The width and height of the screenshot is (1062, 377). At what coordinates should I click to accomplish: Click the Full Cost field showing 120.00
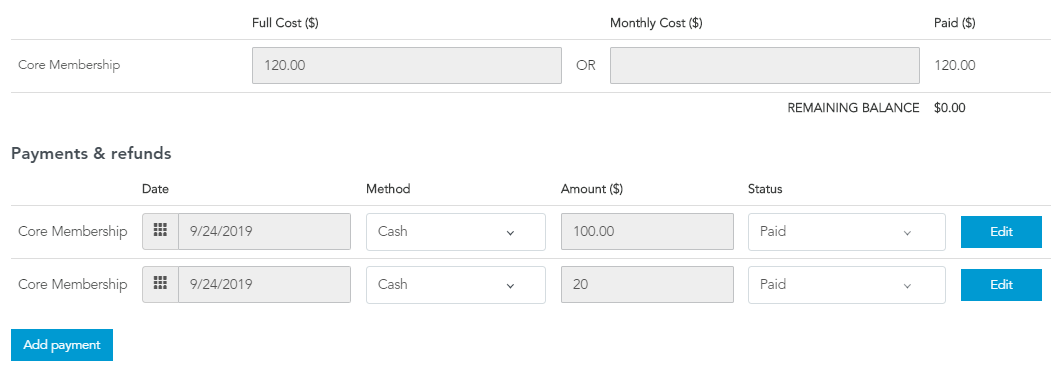click(x=407, y=66)
